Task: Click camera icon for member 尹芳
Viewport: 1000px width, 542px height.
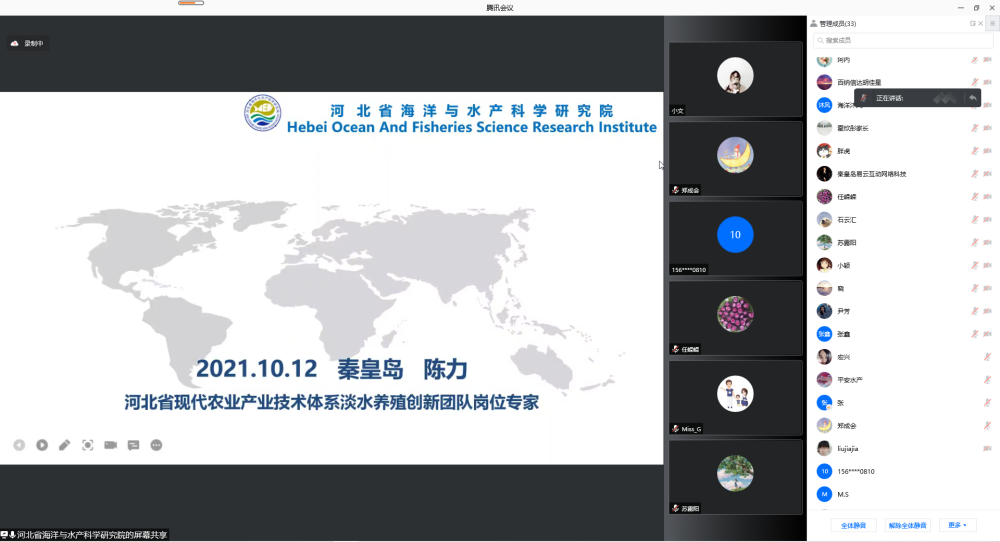Action: tap(987, 311)
